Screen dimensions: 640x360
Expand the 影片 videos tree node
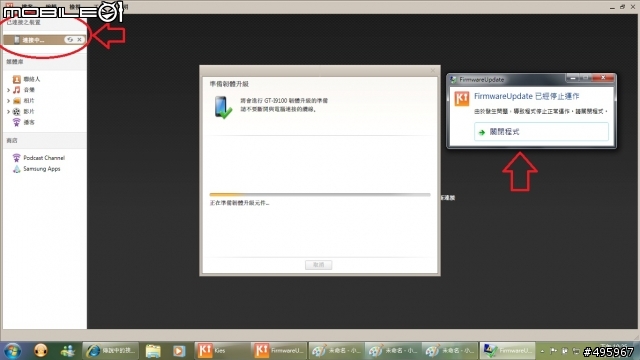[x=8, y=111]
